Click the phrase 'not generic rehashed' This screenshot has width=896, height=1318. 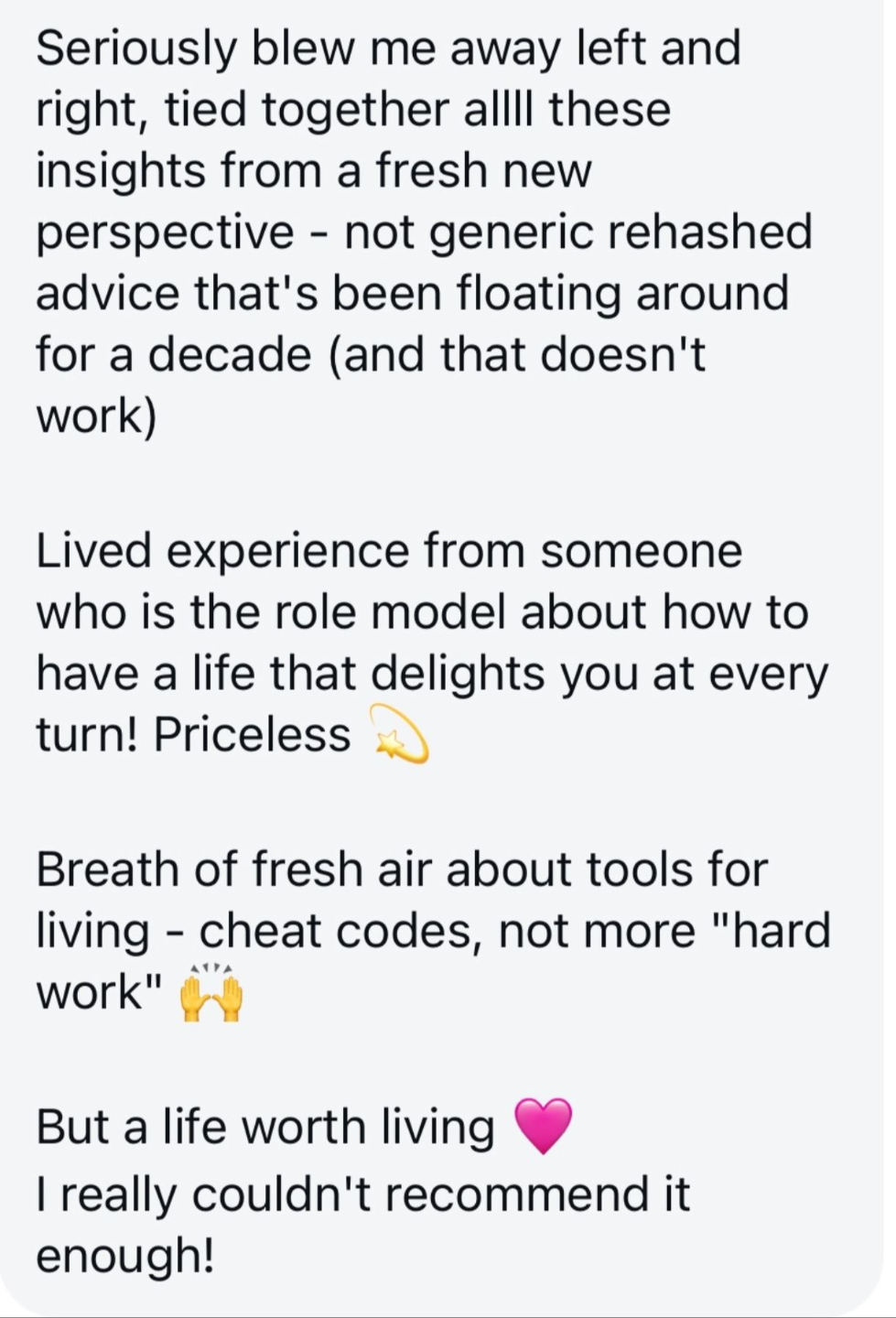coord(578,232)
